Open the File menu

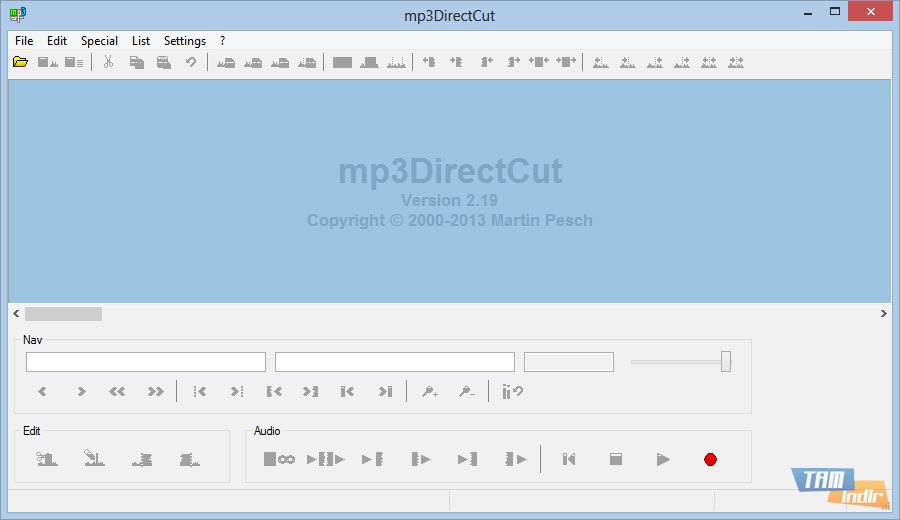[x=24, y=41]
